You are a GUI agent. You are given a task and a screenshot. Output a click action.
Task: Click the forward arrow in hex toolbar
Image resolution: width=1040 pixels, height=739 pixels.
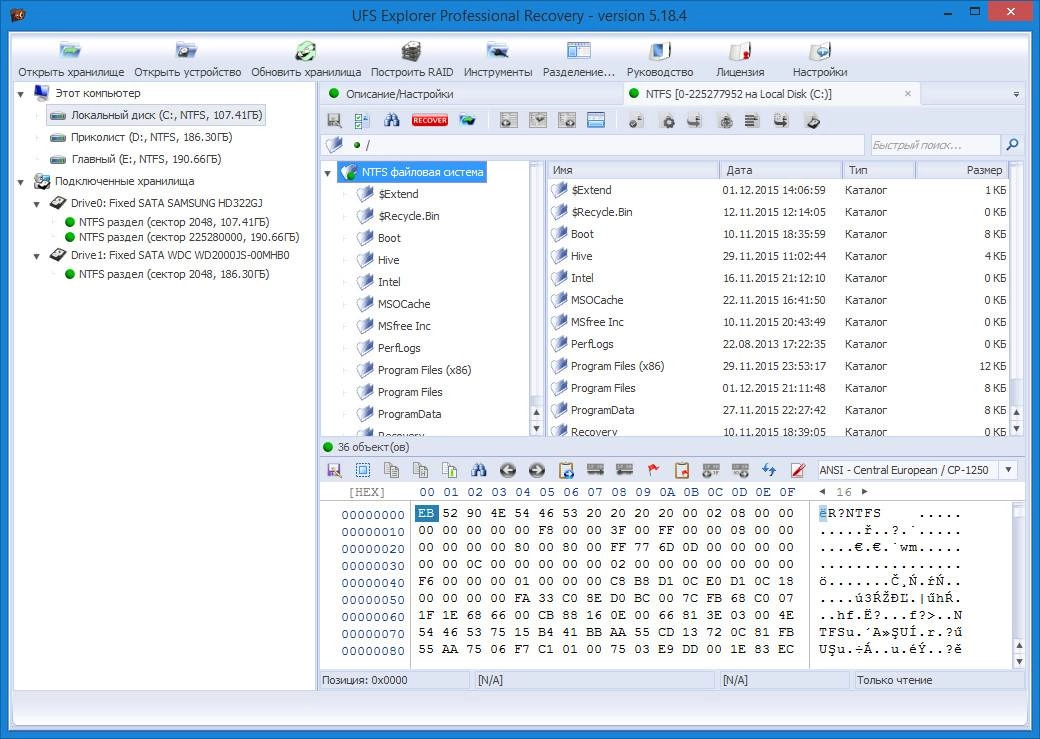click(x=537, y=470)
